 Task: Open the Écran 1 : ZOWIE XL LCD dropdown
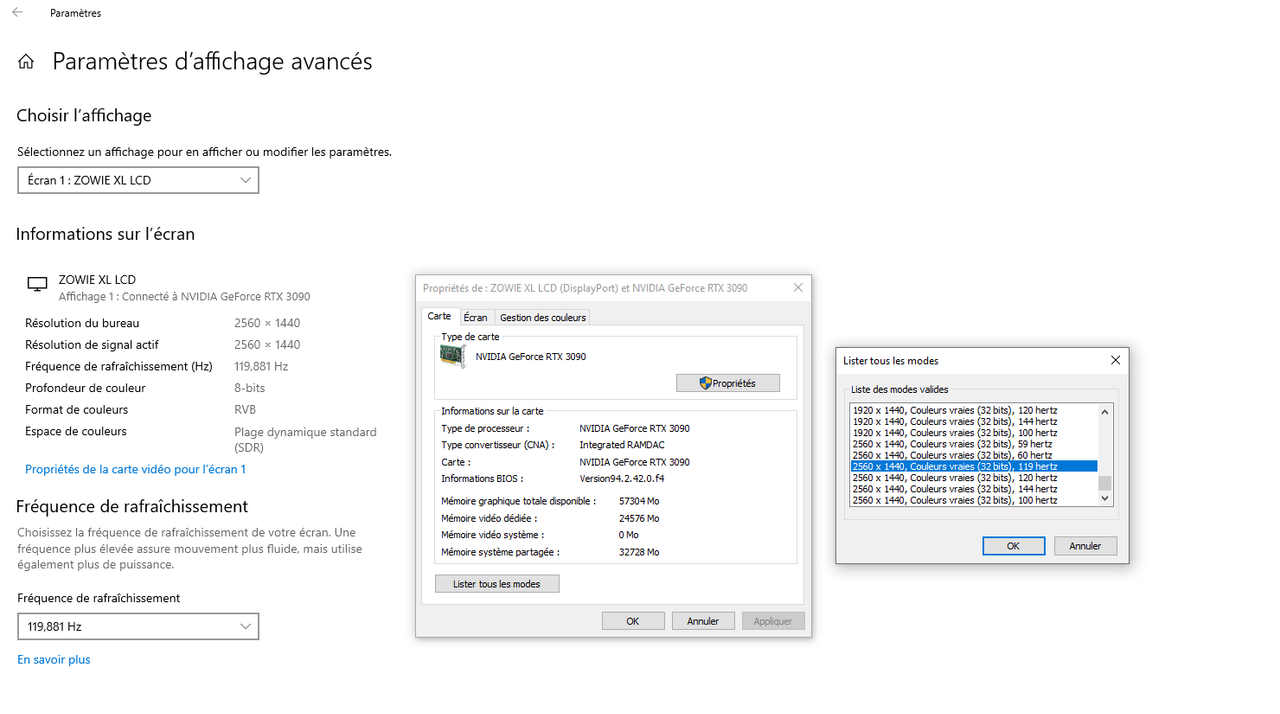(x=138, y=180)
